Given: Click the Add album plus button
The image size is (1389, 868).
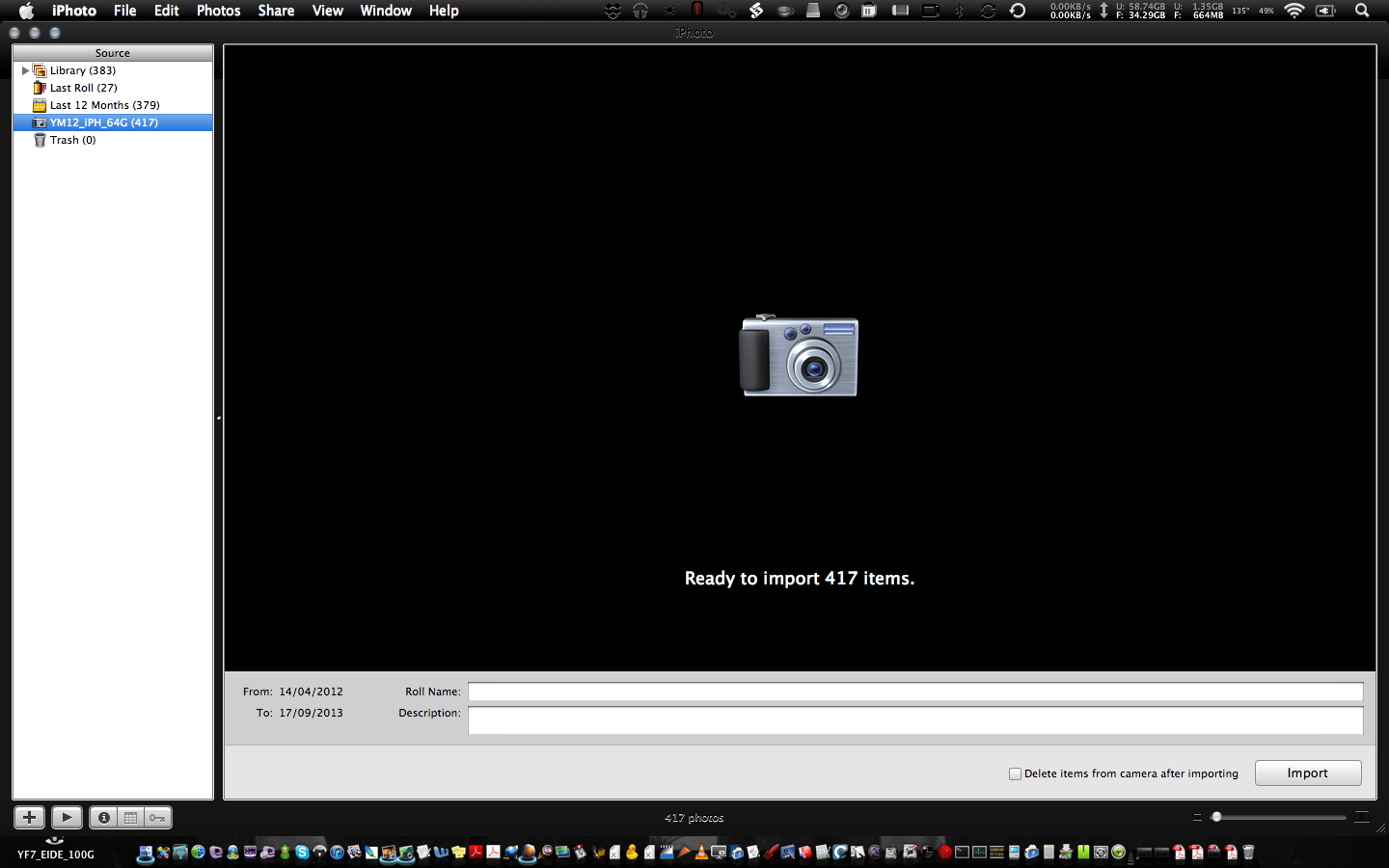Looking at the screenshot, I should pos(29,818).
